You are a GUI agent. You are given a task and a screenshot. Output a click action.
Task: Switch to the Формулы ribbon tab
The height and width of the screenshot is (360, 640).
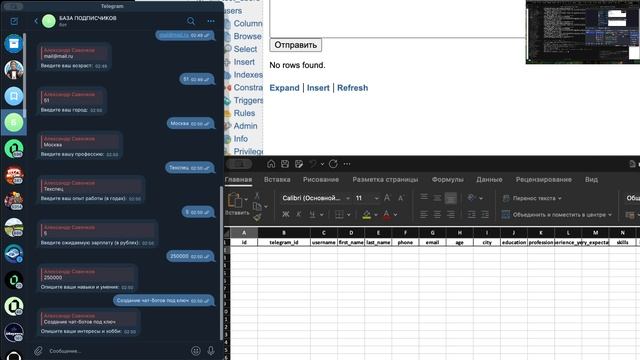tap(447, 180)
